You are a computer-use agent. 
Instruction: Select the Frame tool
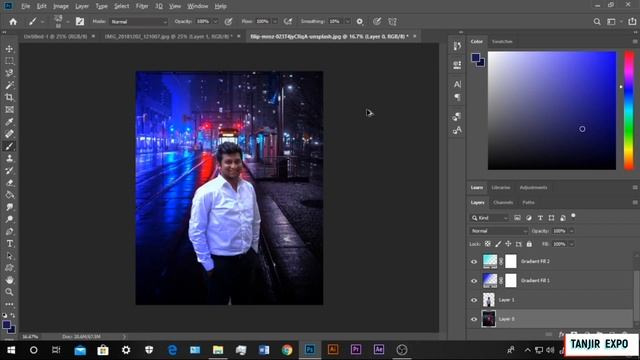pyautogui.click(x=9, y=110)
